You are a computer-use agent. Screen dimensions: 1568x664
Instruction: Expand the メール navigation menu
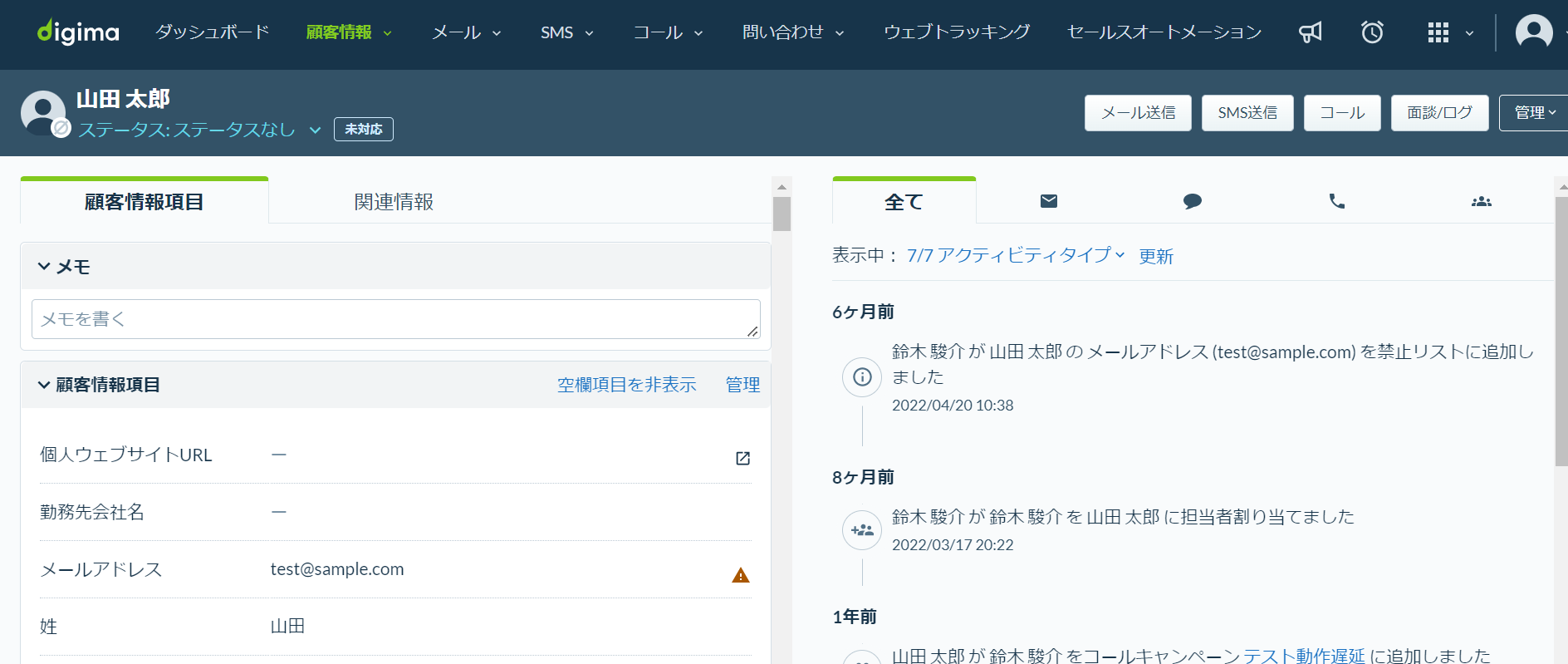coord(467,32)
